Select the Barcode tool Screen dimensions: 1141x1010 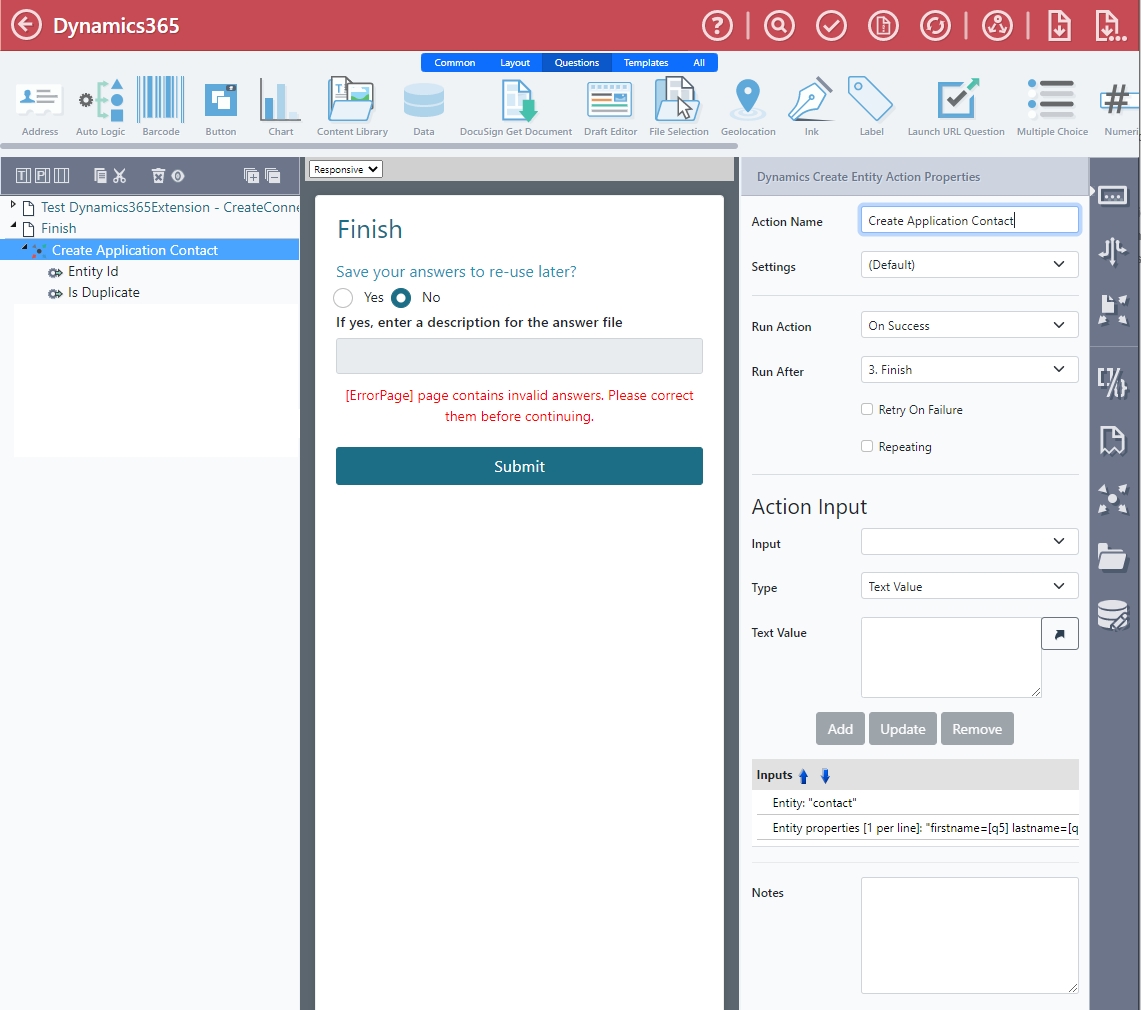[161, 106]
